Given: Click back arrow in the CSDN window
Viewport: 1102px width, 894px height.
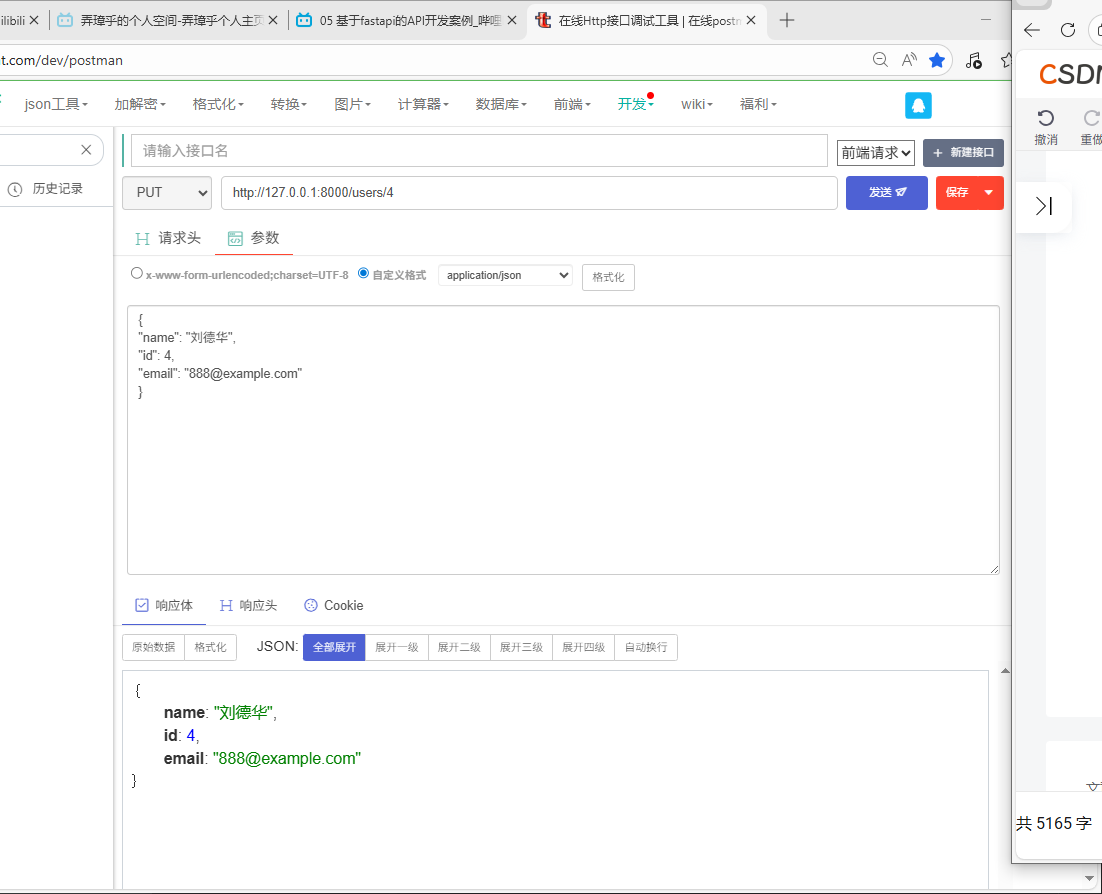Looking at the screenshot, I should [x=1032, y=30].
